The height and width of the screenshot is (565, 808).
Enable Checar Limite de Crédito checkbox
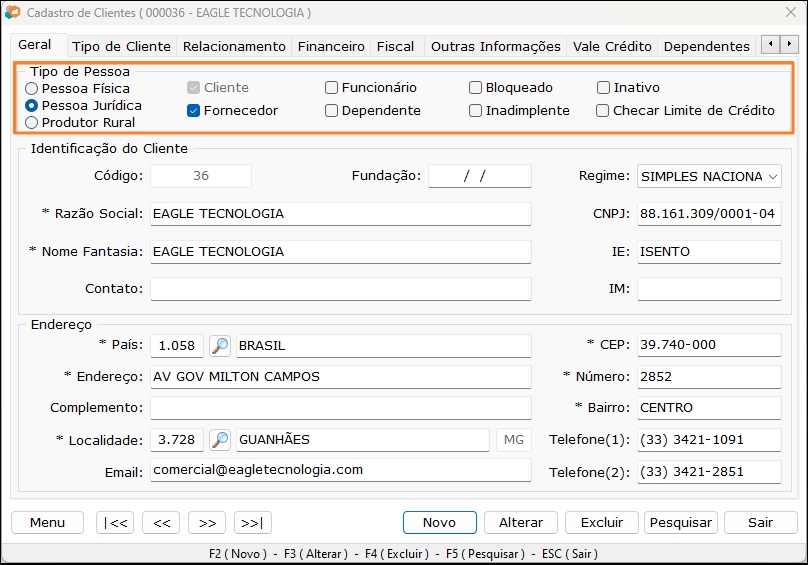tap(602, 110)
